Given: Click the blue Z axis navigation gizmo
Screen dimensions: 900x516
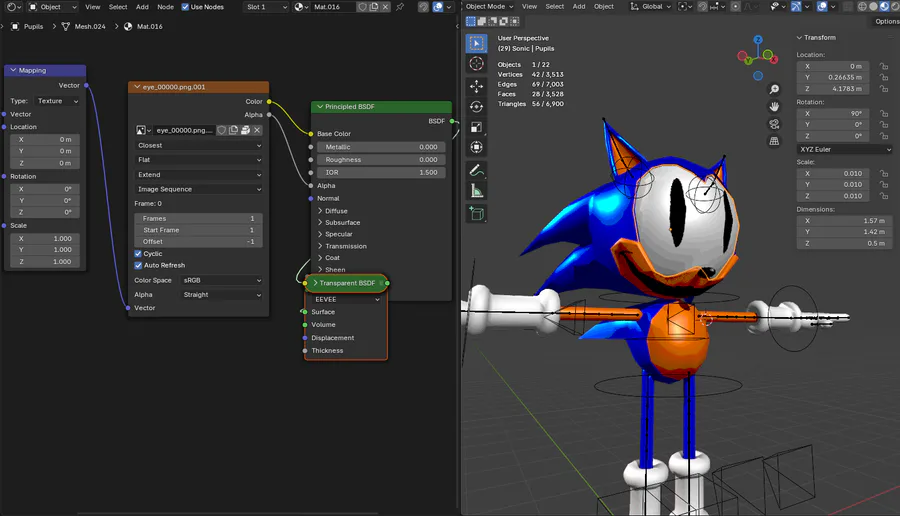Looking at the screenshot, I should (x=758, y=40).
